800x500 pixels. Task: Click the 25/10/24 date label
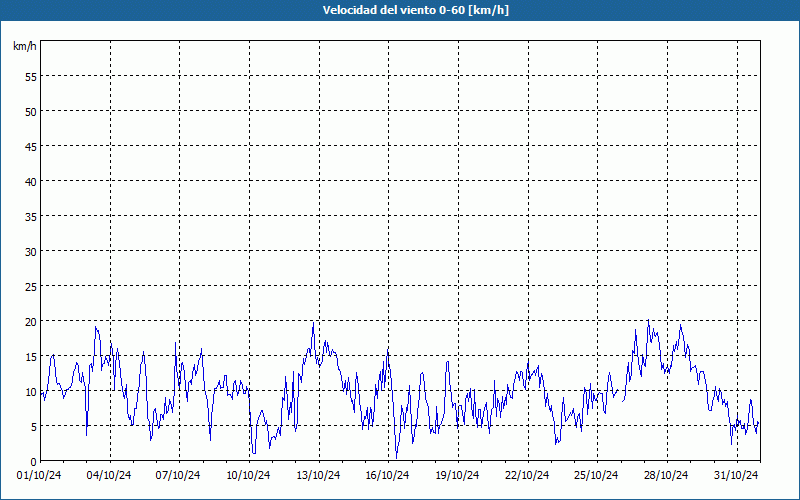click(x=596, y=476)
